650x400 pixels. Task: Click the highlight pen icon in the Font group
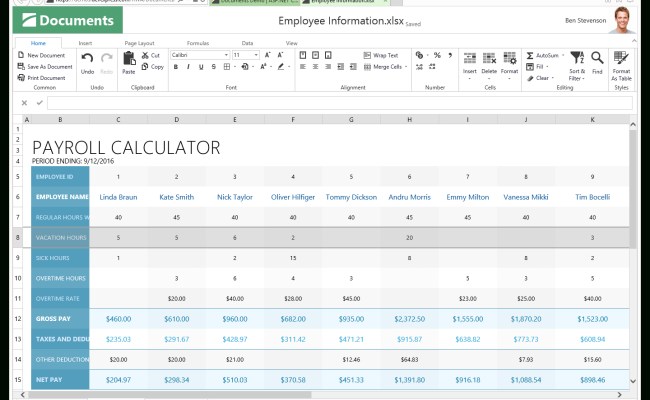point(281,67)
